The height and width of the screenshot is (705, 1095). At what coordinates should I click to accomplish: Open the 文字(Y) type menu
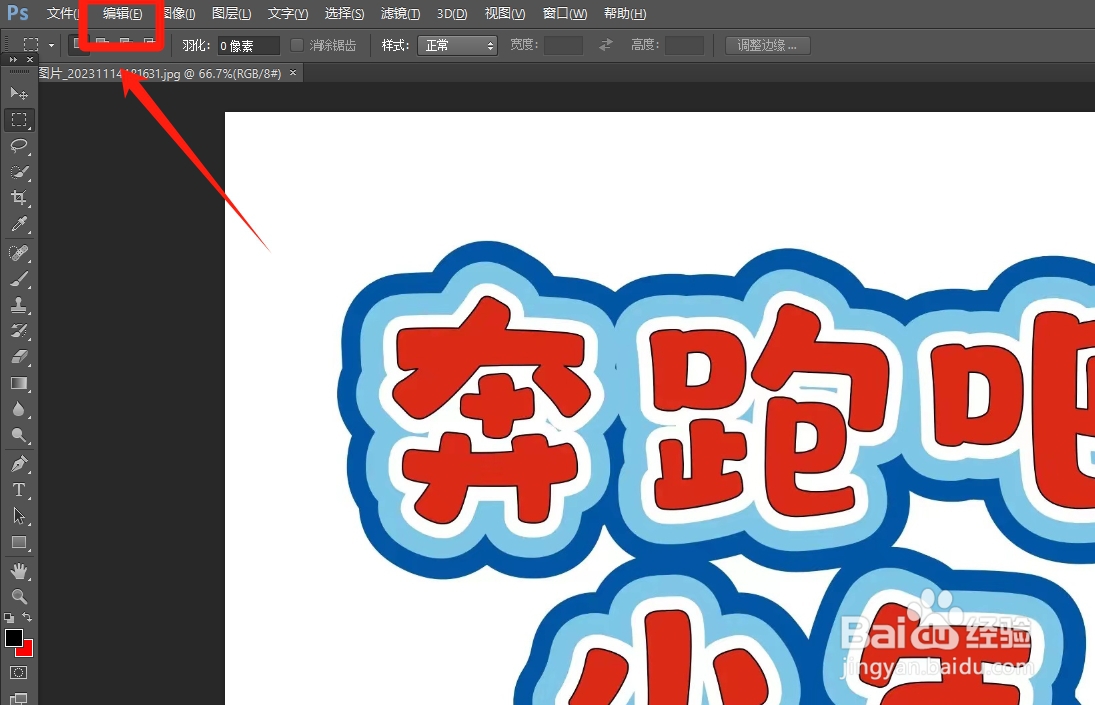(288, 13)
